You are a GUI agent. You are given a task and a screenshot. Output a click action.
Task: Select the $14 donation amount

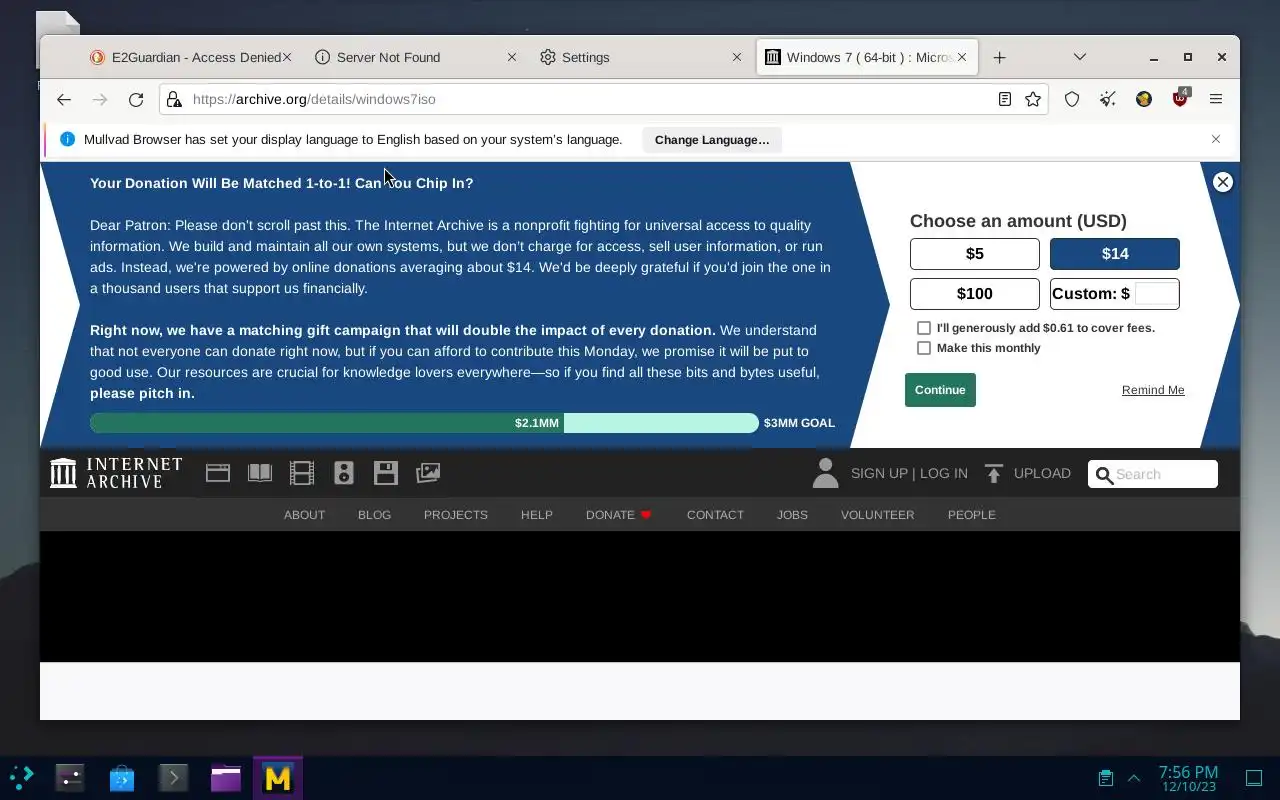pyautogui.click(x=1115, y=254)
